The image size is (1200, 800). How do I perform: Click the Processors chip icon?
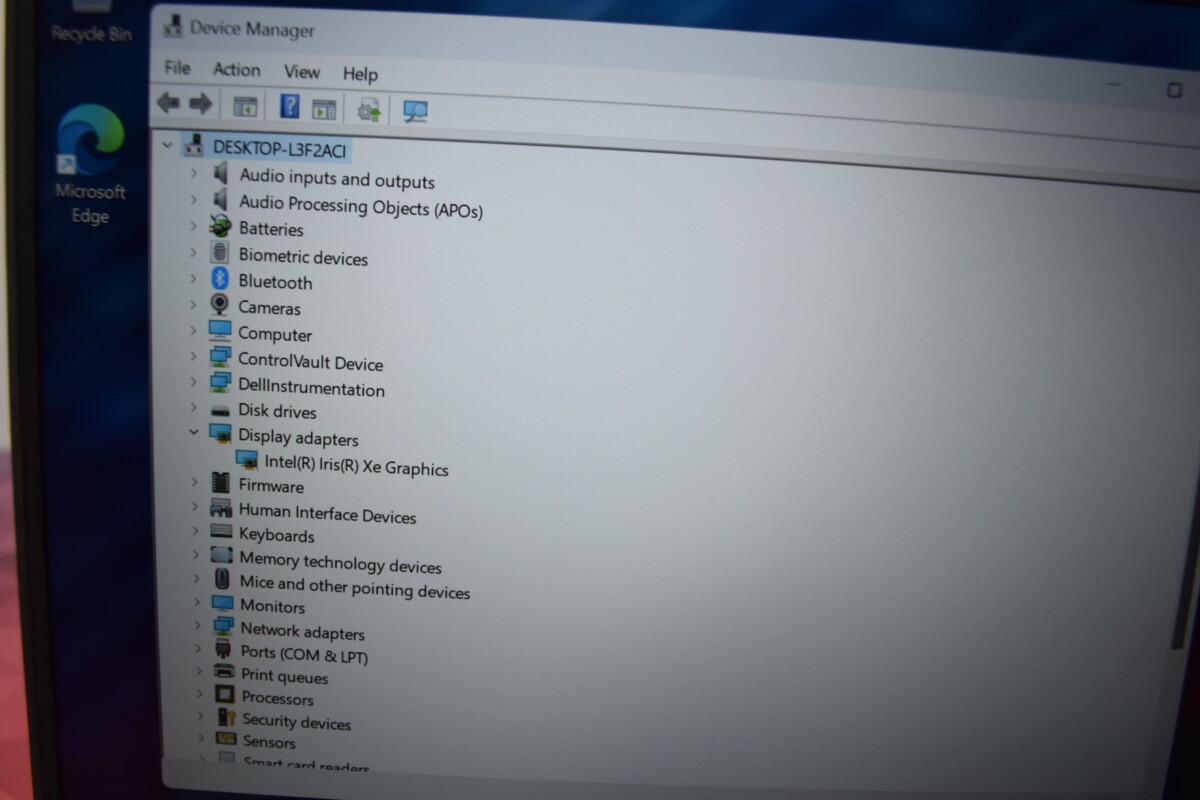[x=225, y=694]
